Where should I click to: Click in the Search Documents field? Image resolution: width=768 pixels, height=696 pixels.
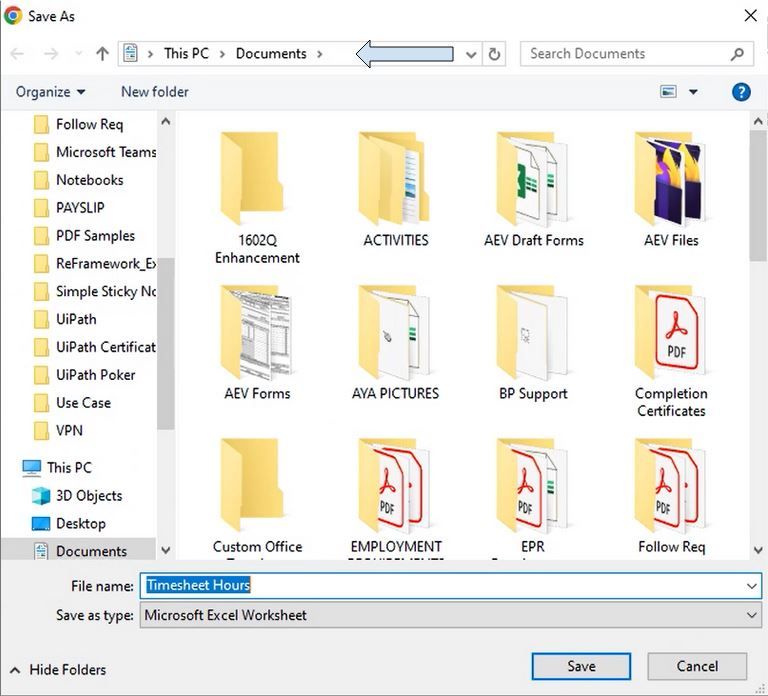tap(625, 54)
